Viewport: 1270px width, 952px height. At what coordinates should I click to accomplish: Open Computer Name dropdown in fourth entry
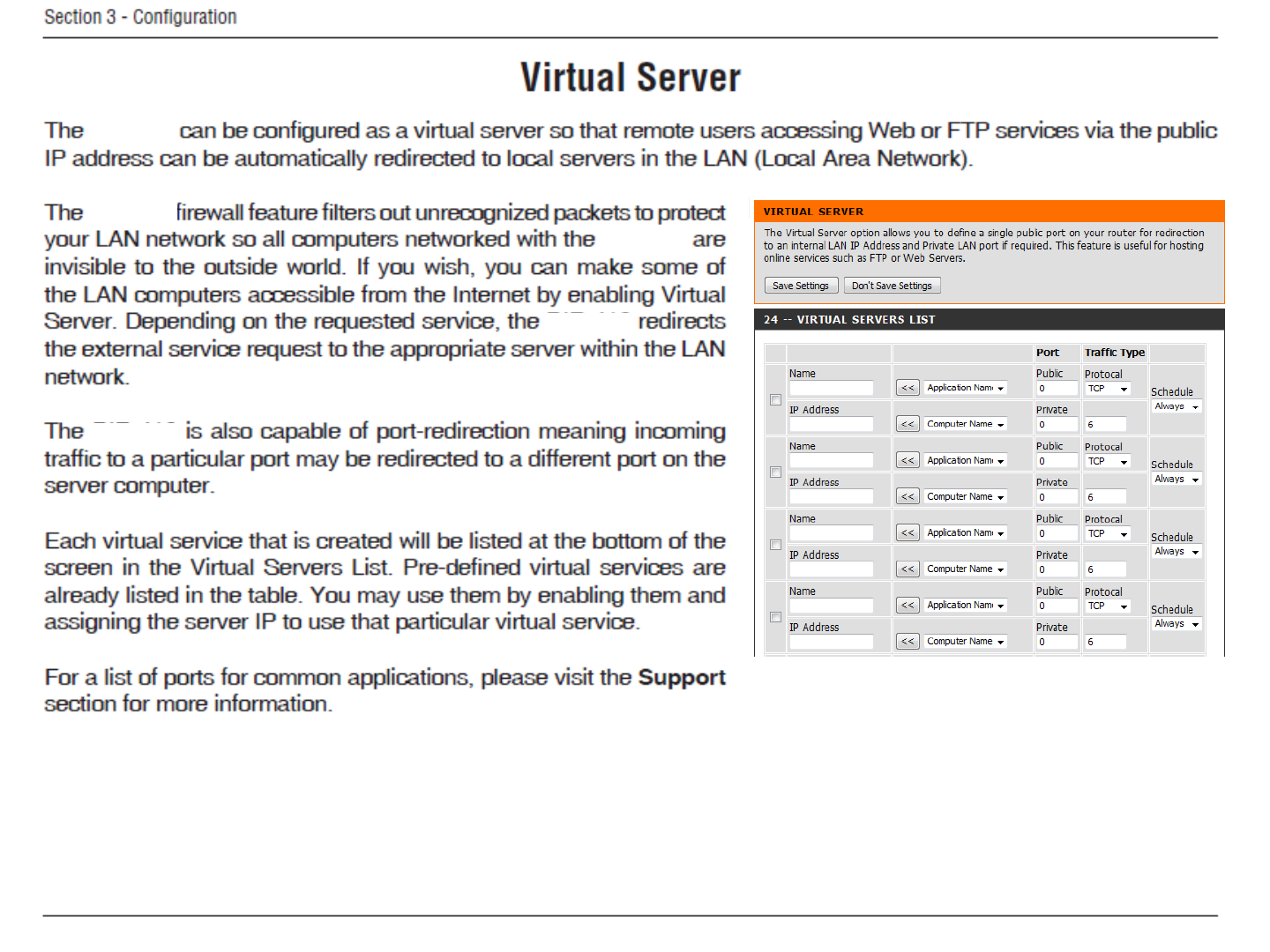965,641
